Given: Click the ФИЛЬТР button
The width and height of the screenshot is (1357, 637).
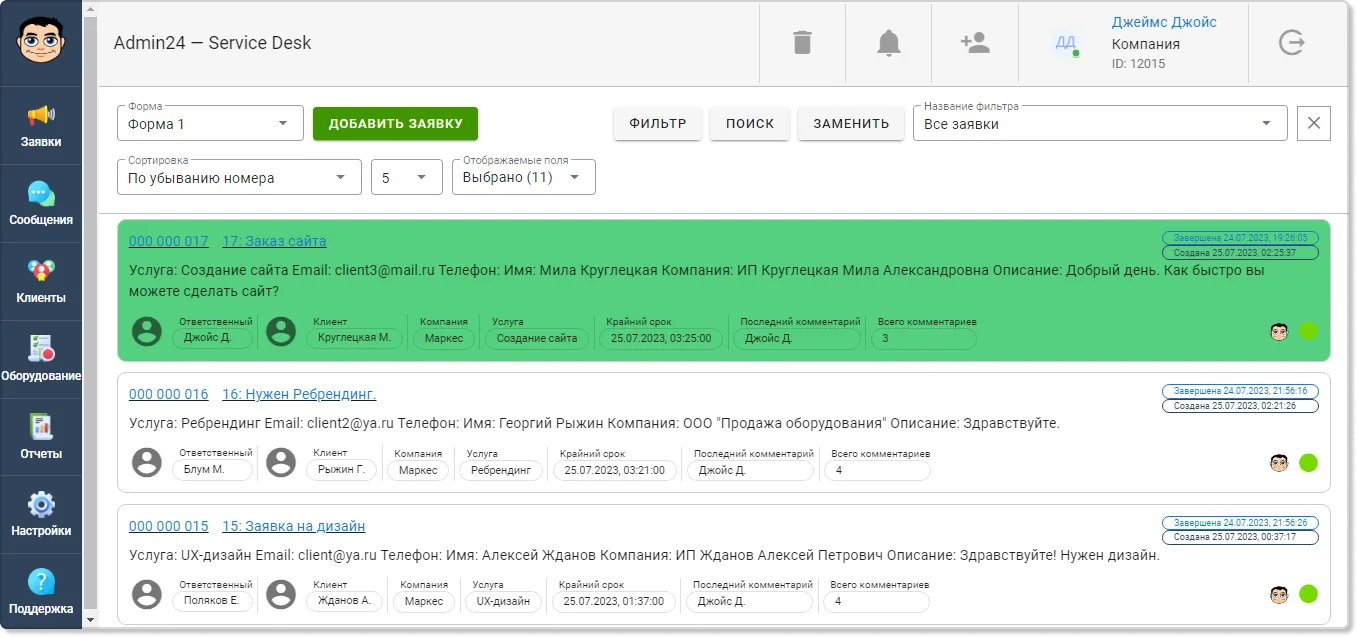Looking at the screenshot, I should point(658,124).
